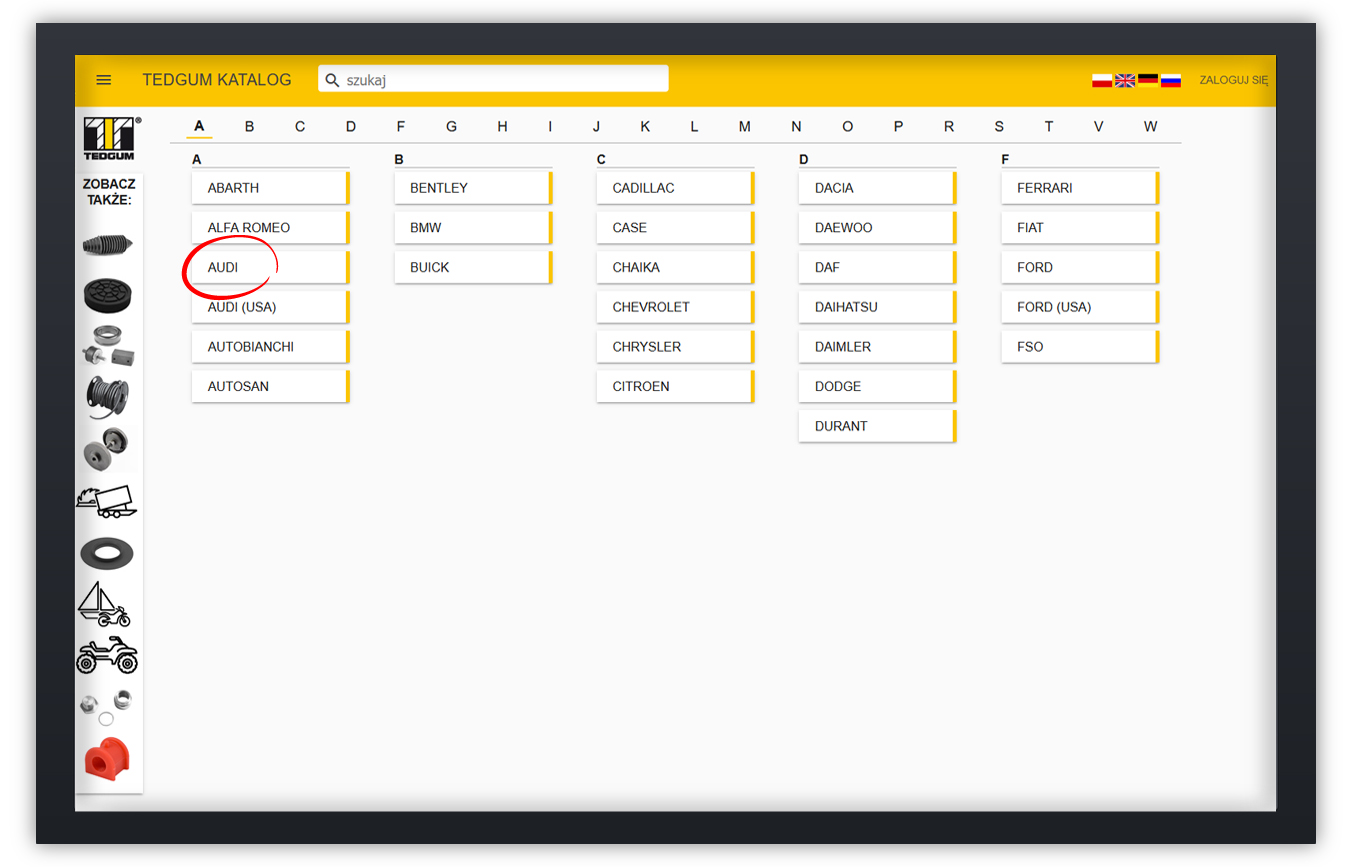1352x867 pixels.
Task: Select letter tab L
Action: coord(694,126)
